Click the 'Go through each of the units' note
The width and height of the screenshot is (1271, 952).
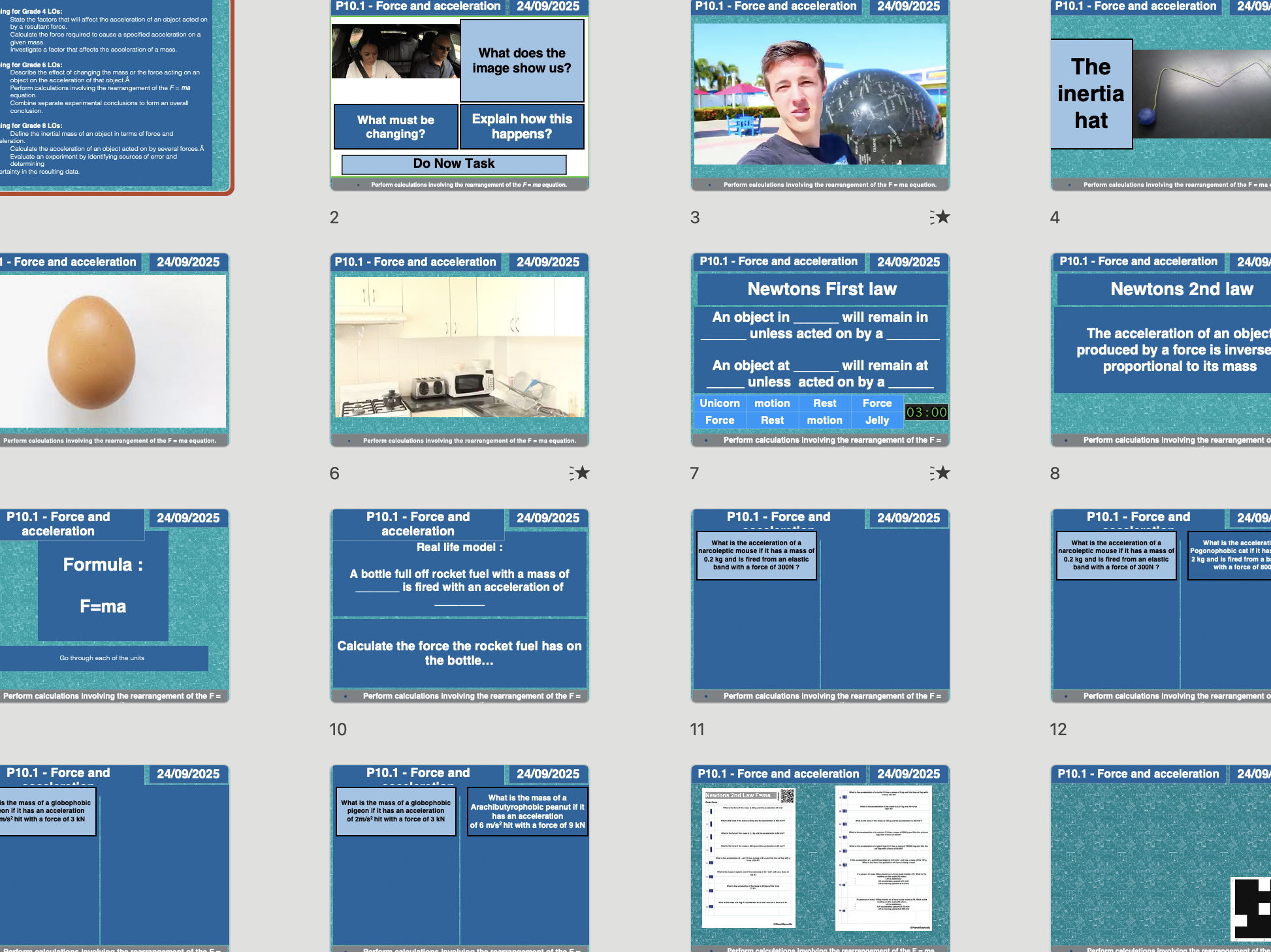(101, 658)
